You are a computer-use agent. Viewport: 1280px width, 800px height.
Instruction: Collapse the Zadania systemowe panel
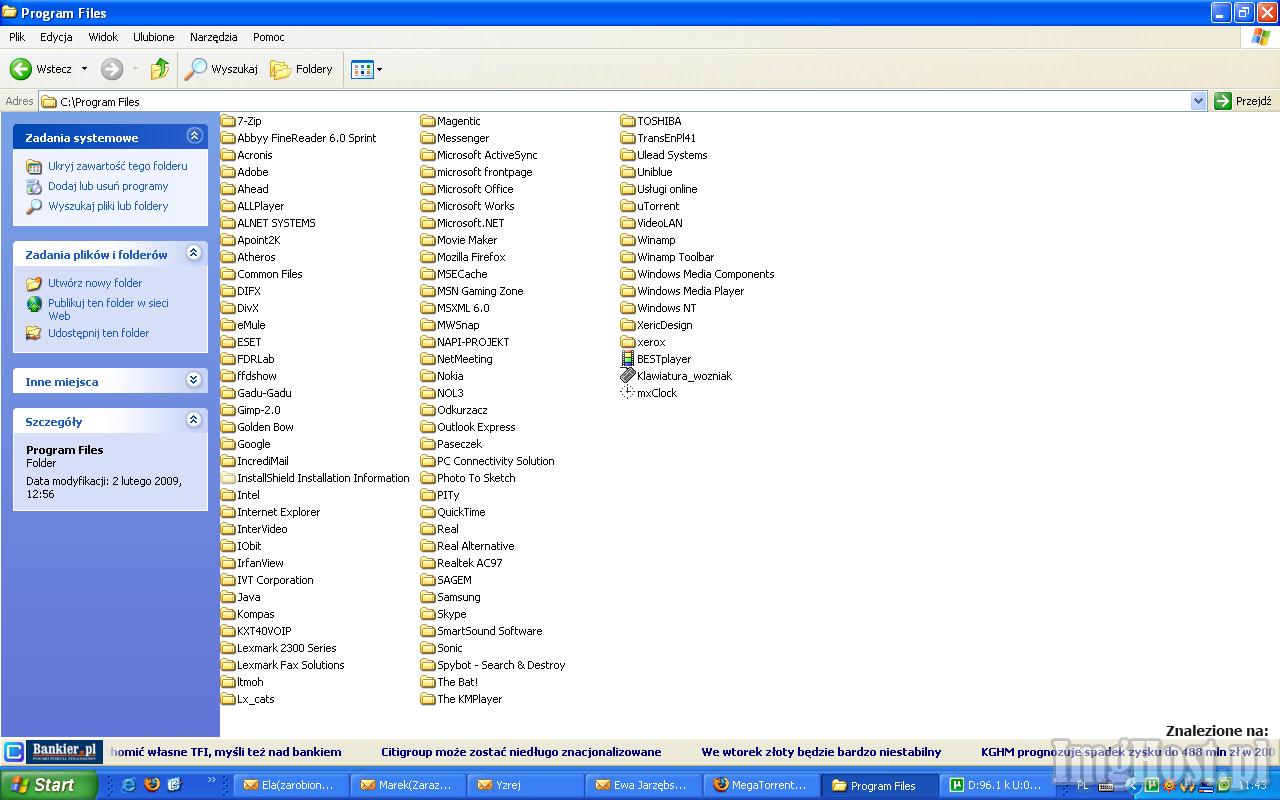coord(194,136)
